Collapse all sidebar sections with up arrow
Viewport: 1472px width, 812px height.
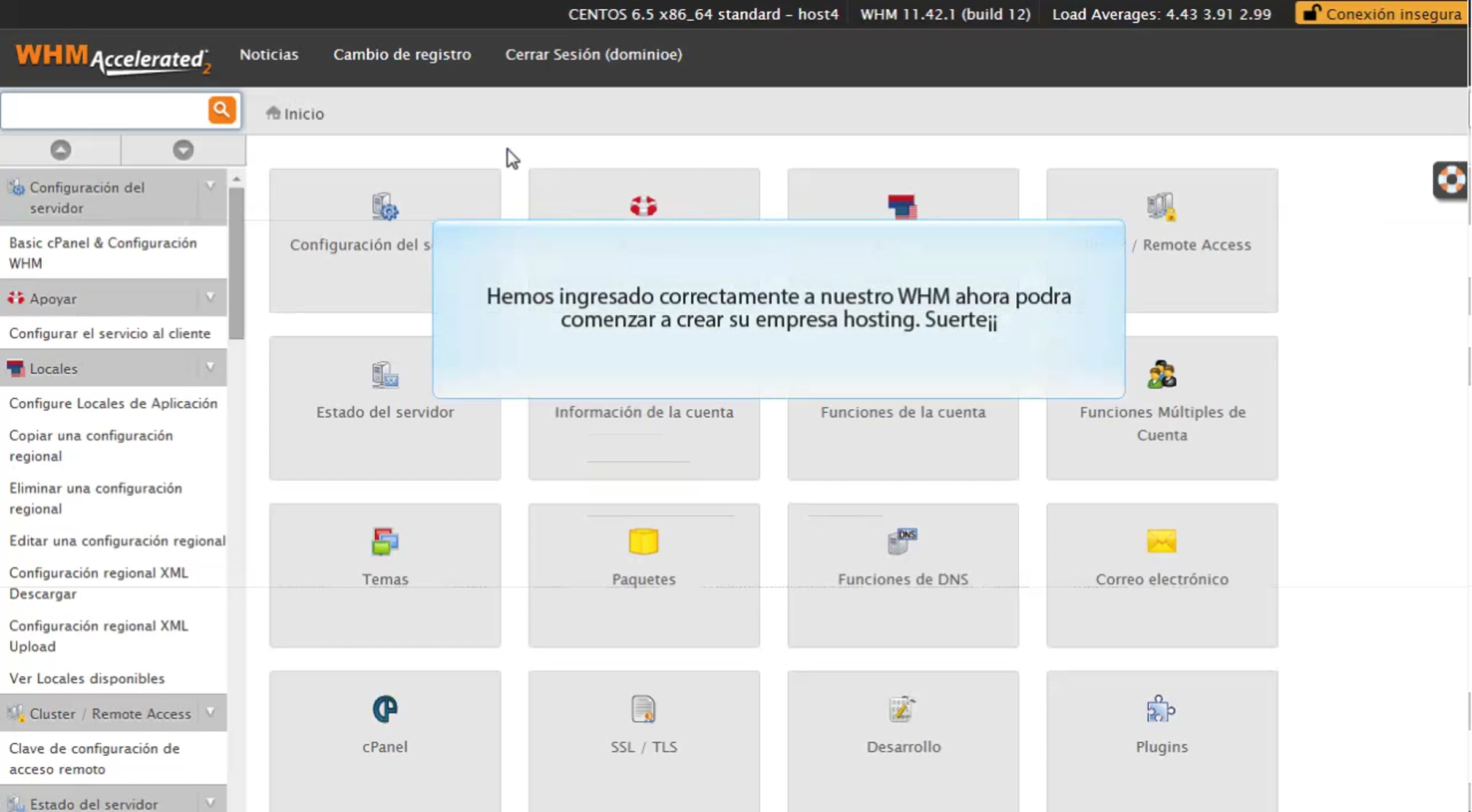coord(61,150)
